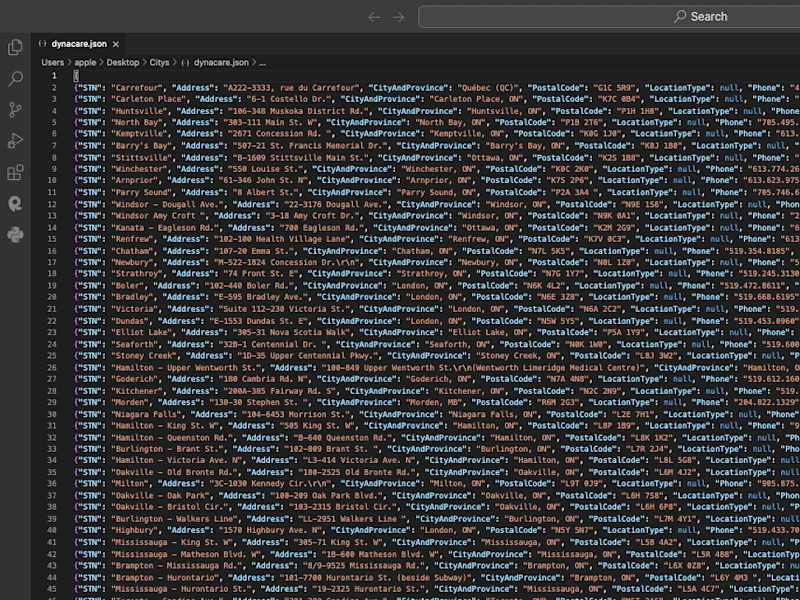Viewport: 800px width, 600px height.
Task: Click "Stoney Creek" STN value on line 25
Action: (x=144, y=356)
